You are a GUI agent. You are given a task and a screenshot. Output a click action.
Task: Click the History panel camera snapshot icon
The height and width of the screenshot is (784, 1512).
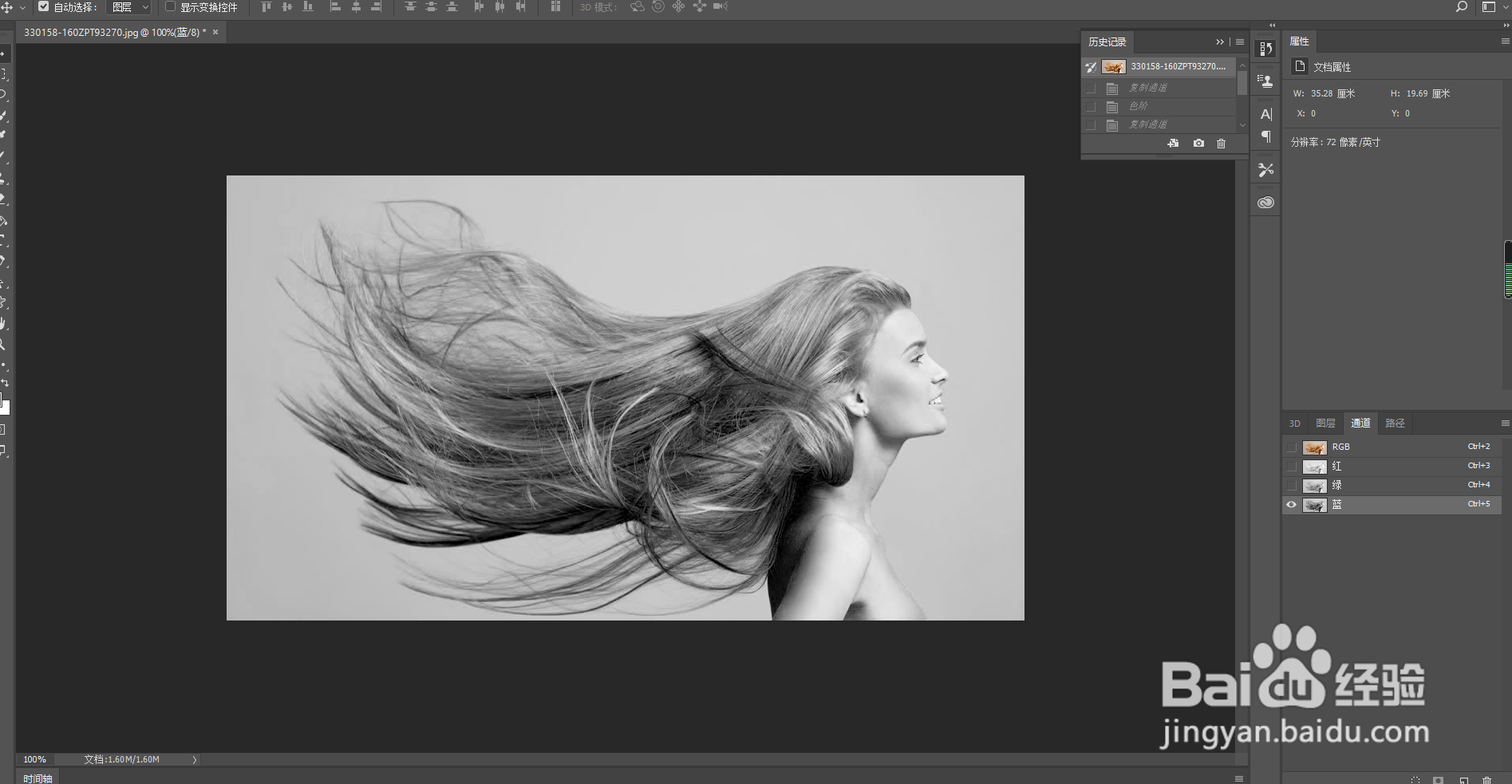click(x=1198, y=144)
